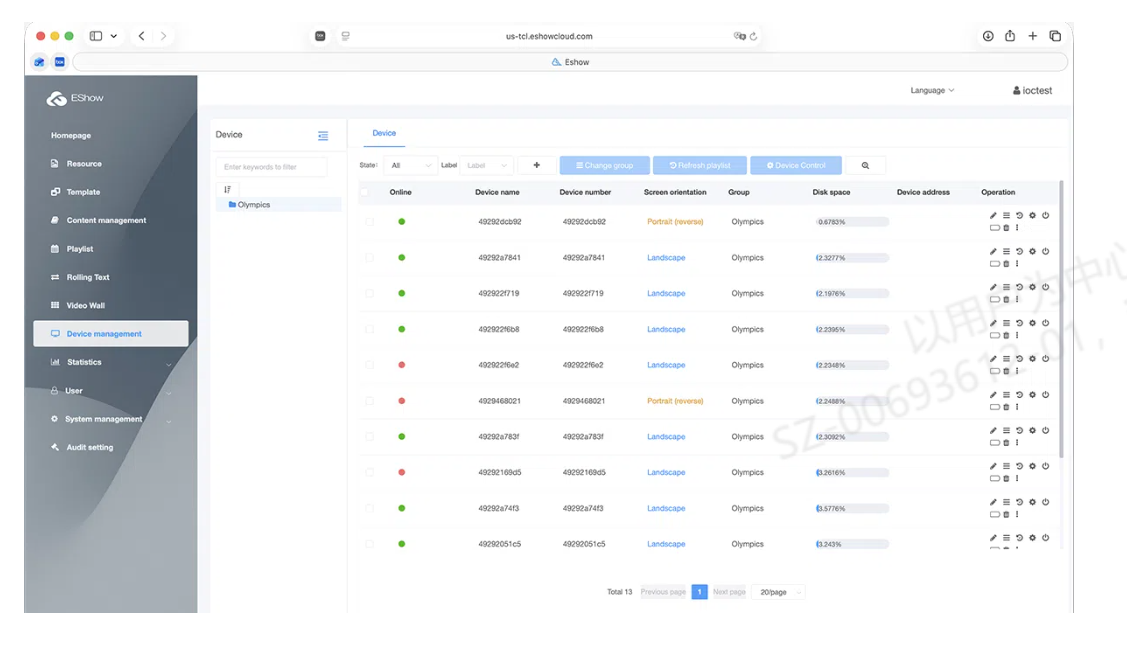Viewport: 1127px width, 655px height.
Task: Check the box for device 492922f719
Action: click(x=369, y=293)
